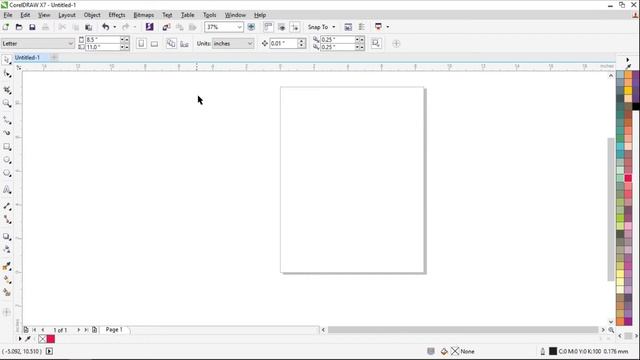This screenshot has height=360, width=640.
Task: Click the Undo arrow icon
Action: pos(106,27)
